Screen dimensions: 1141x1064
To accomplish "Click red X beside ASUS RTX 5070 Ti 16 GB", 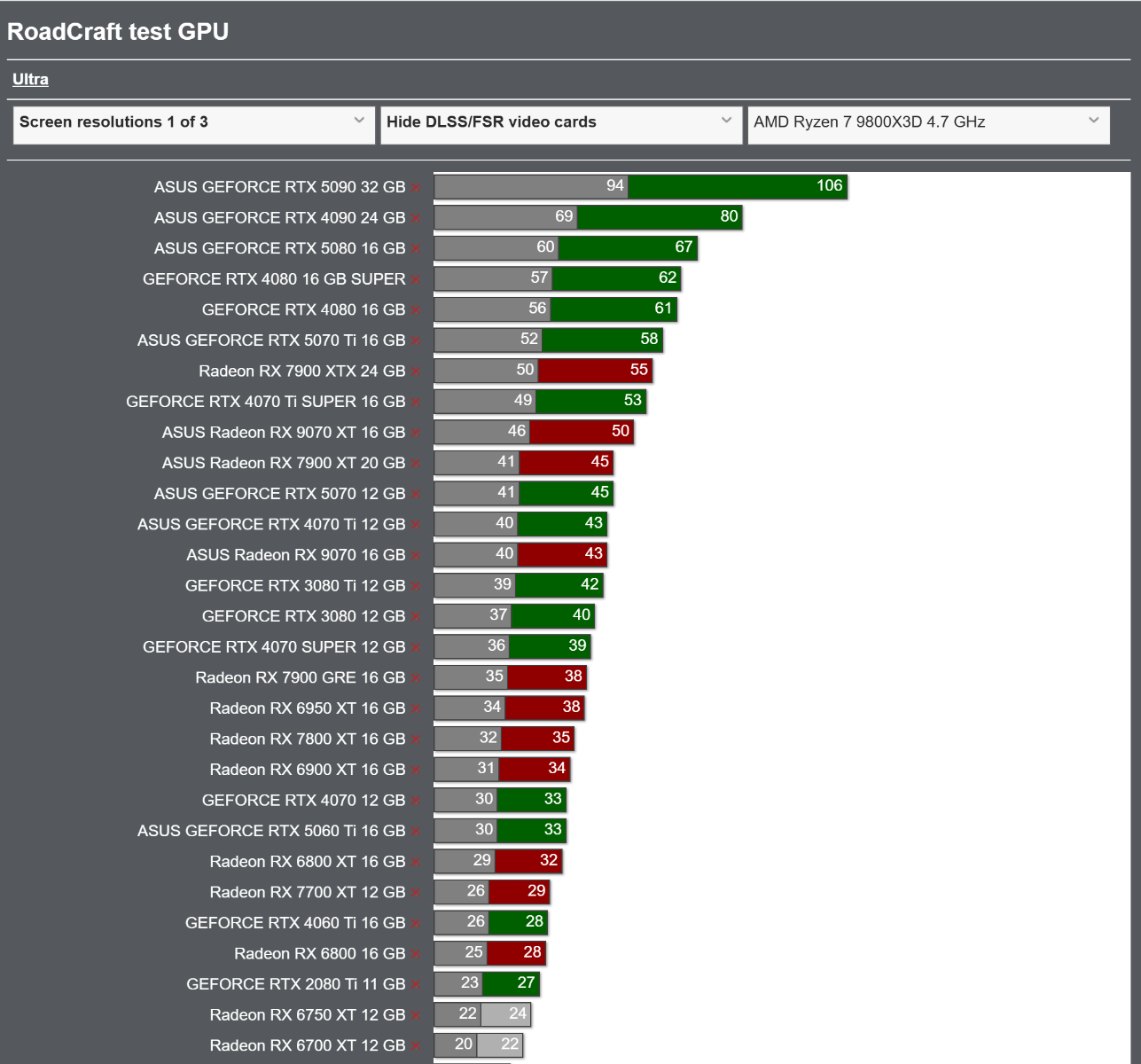I will coord(415,341).
